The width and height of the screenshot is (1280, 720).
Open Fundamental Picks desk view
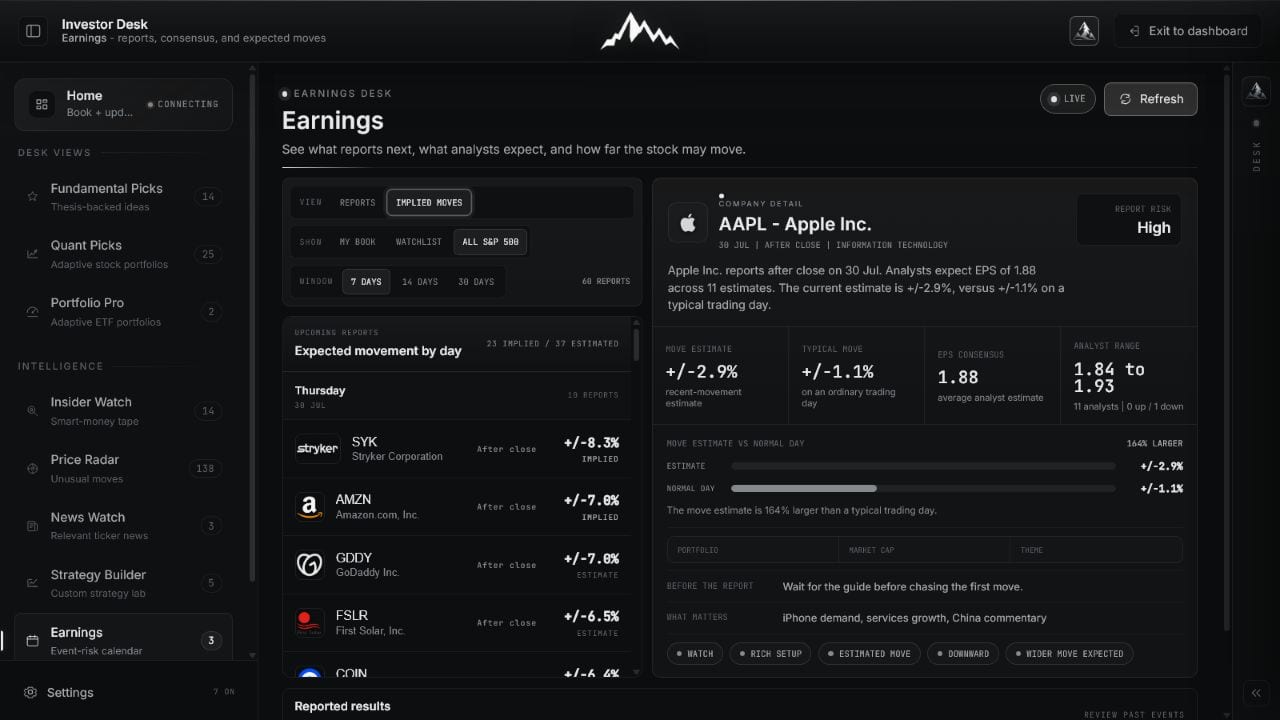123,197
